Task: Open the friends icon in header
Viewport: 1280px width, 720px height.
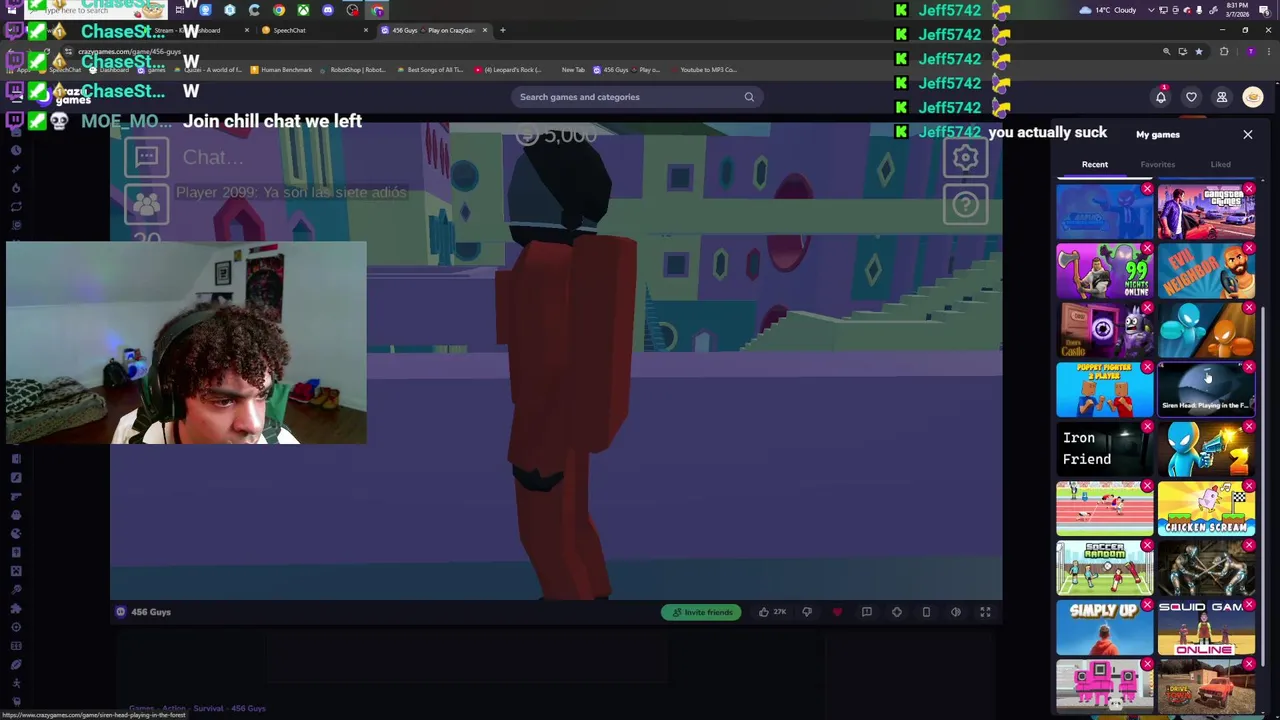Action: click(x=1221, y=97)
